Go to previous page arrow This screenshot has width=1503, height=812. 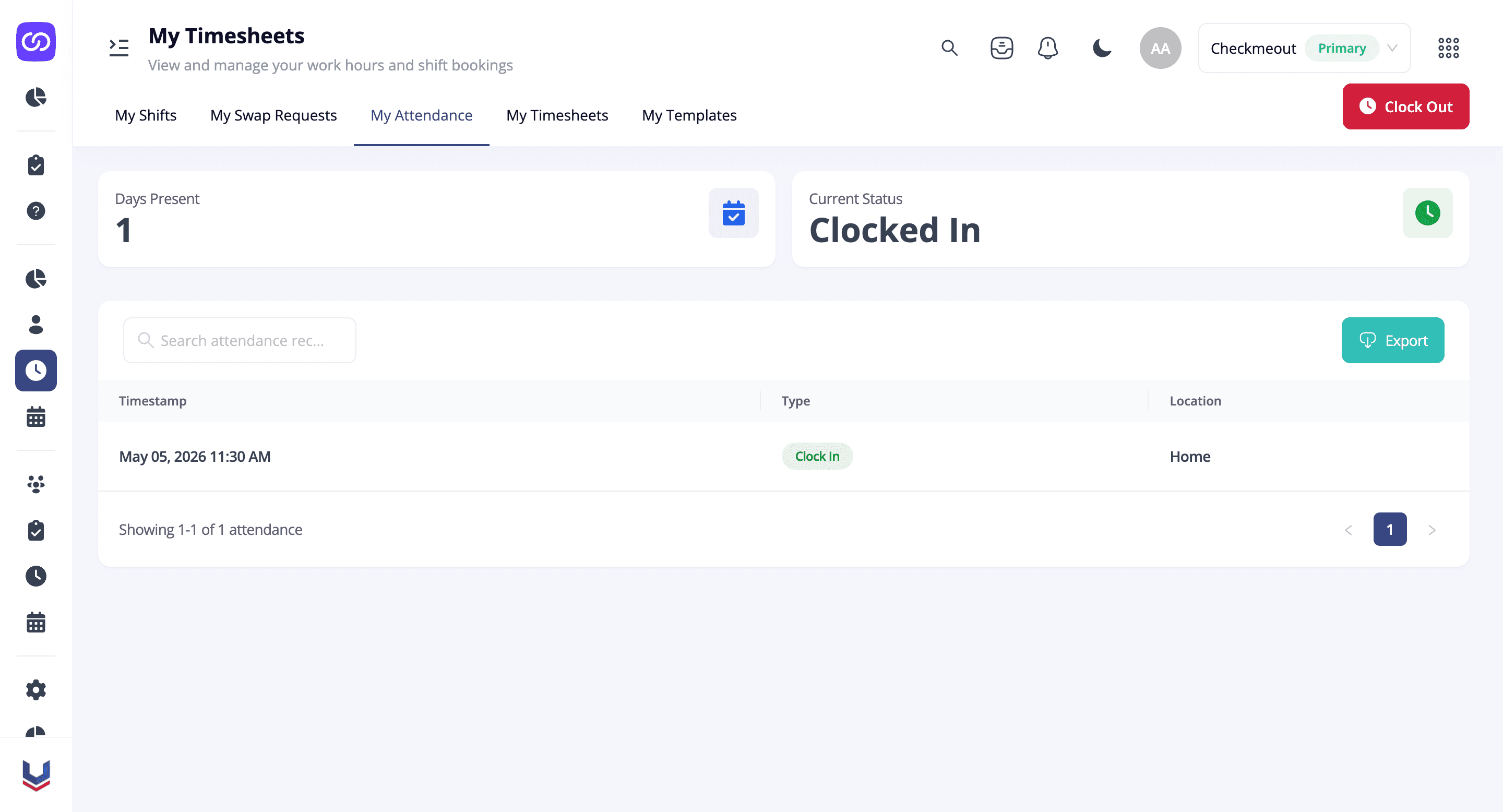tap(1349, 530)
